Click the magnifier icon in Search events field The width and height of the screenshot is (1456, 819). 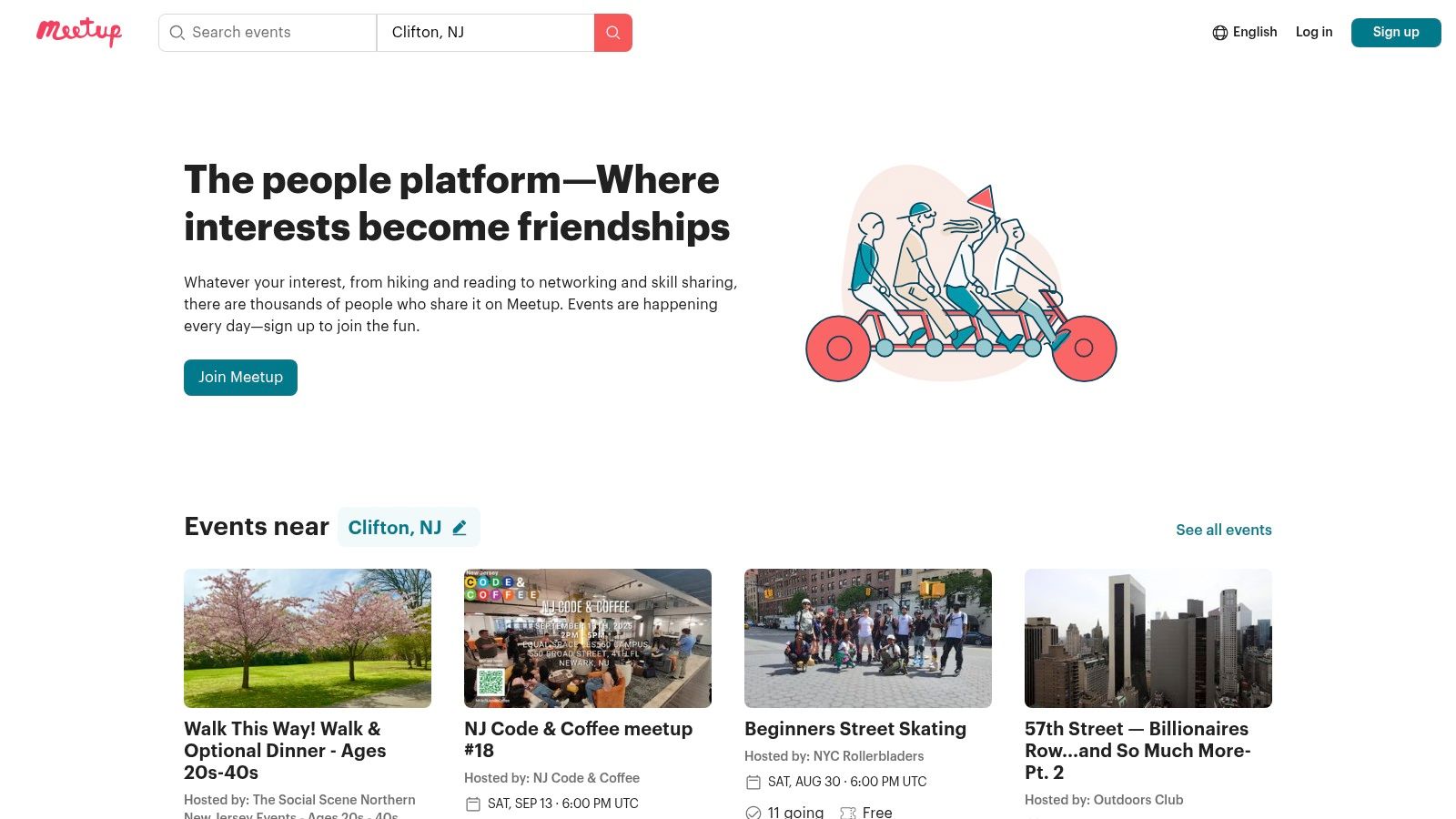177,33
